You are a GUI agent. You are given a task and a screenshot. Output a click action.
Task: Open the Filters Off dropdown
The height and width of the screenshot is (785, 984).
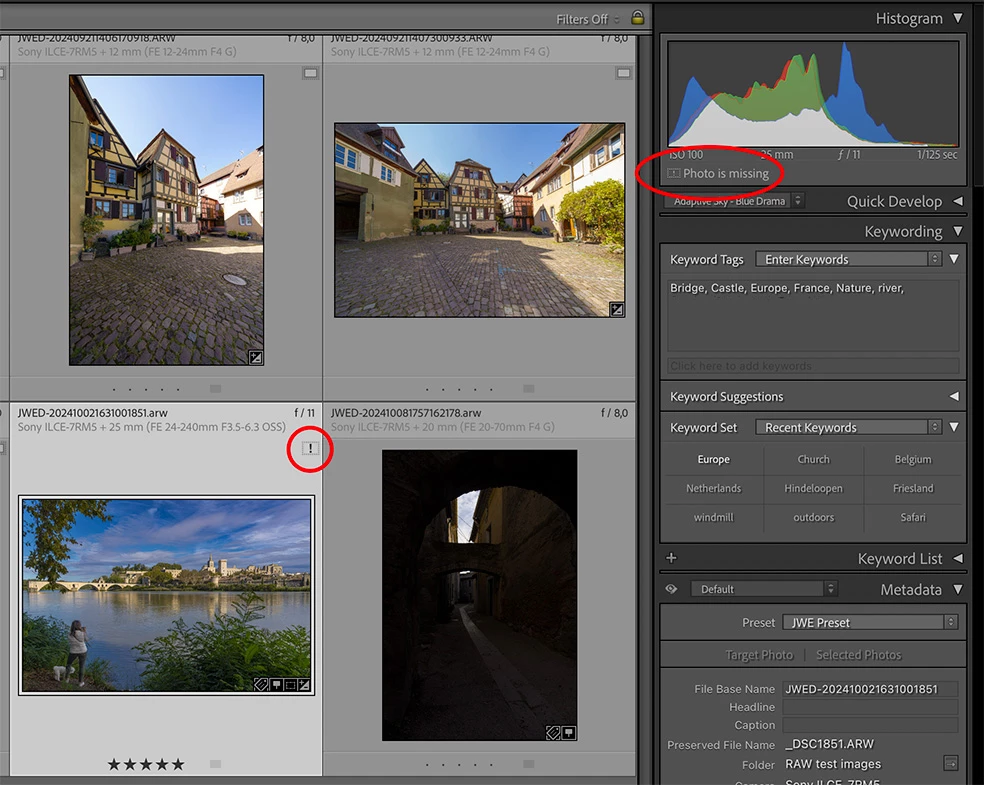tap(588, 19)
